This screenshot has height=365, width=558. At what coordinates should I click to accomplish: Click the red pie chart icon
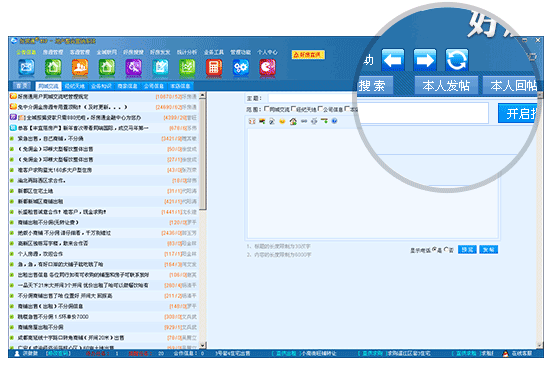coord(268,68)
